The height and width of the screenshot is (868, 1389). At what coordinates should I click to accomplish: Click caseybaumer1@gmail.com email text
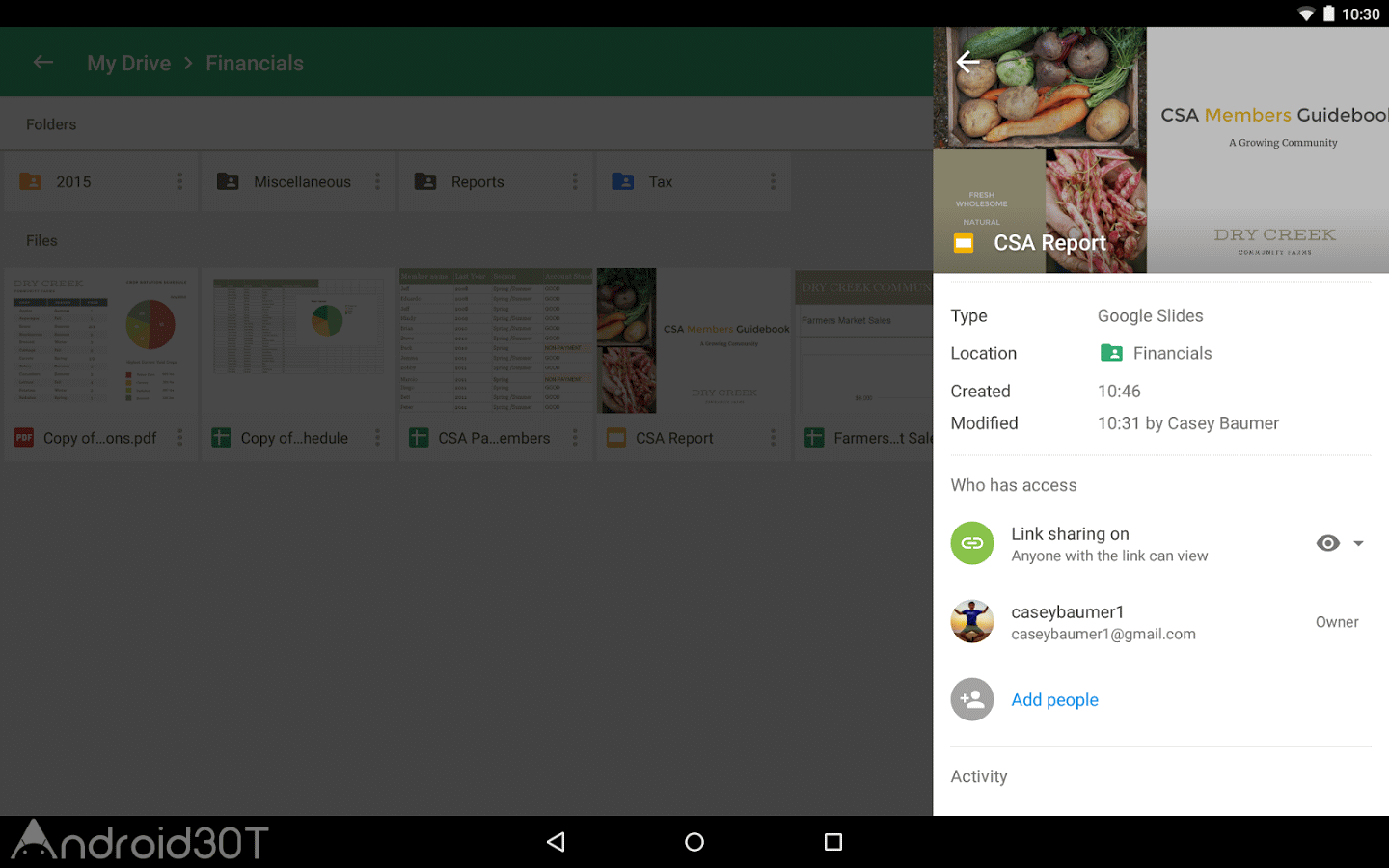(x=1103, y=634)
